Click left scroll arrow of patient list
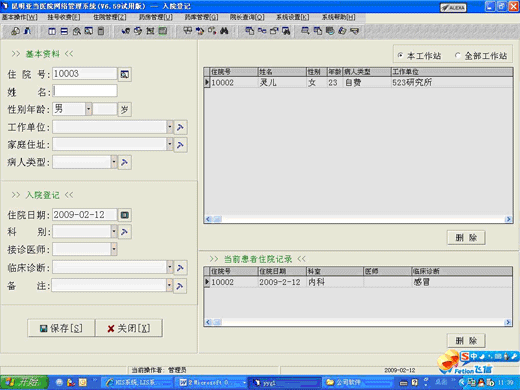The image size is (520, 390). click(208, 219)
